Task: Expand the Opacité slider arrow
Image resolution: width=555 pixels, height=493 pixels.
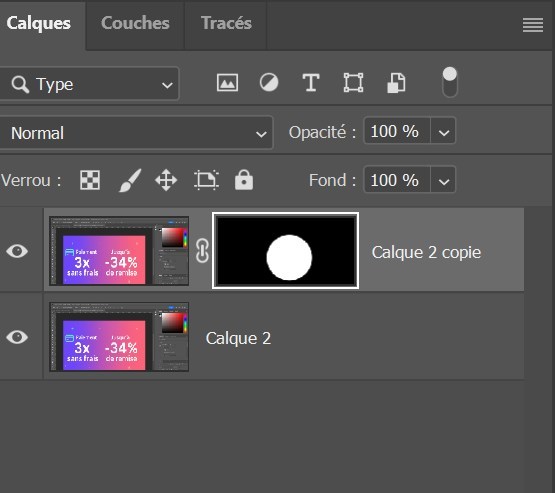Action: (444, 132)
